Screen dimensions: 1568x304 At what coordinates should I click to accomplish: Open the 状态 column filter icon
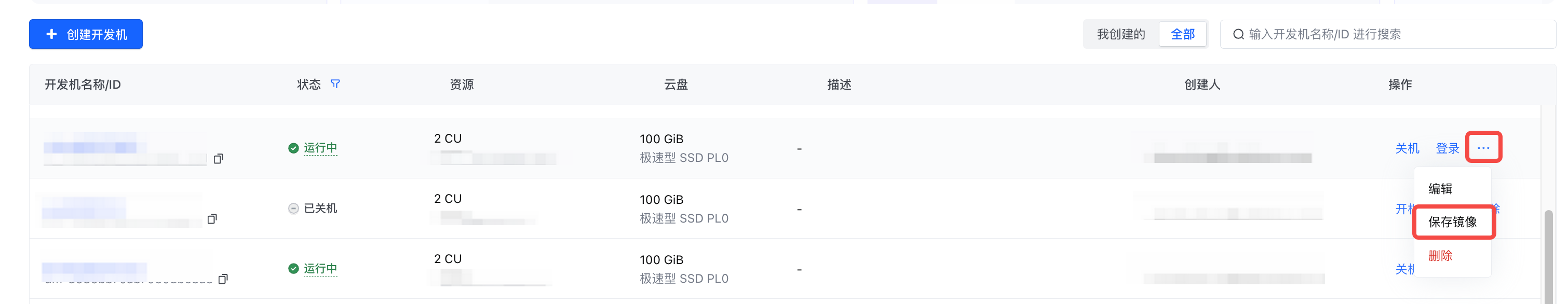click(335, 84)
